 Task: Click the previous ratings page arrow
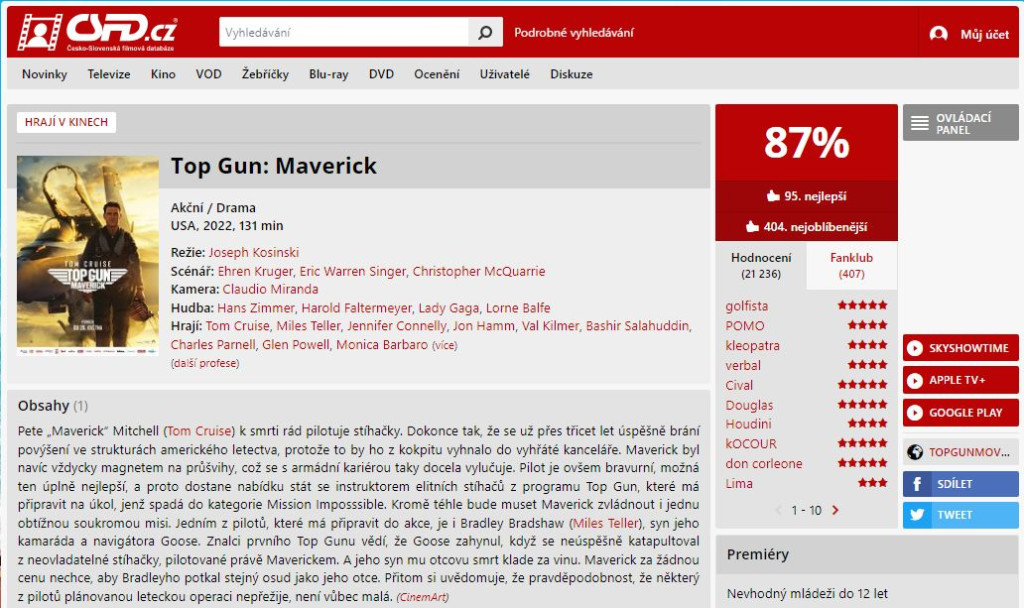click(x=778, y=510)
